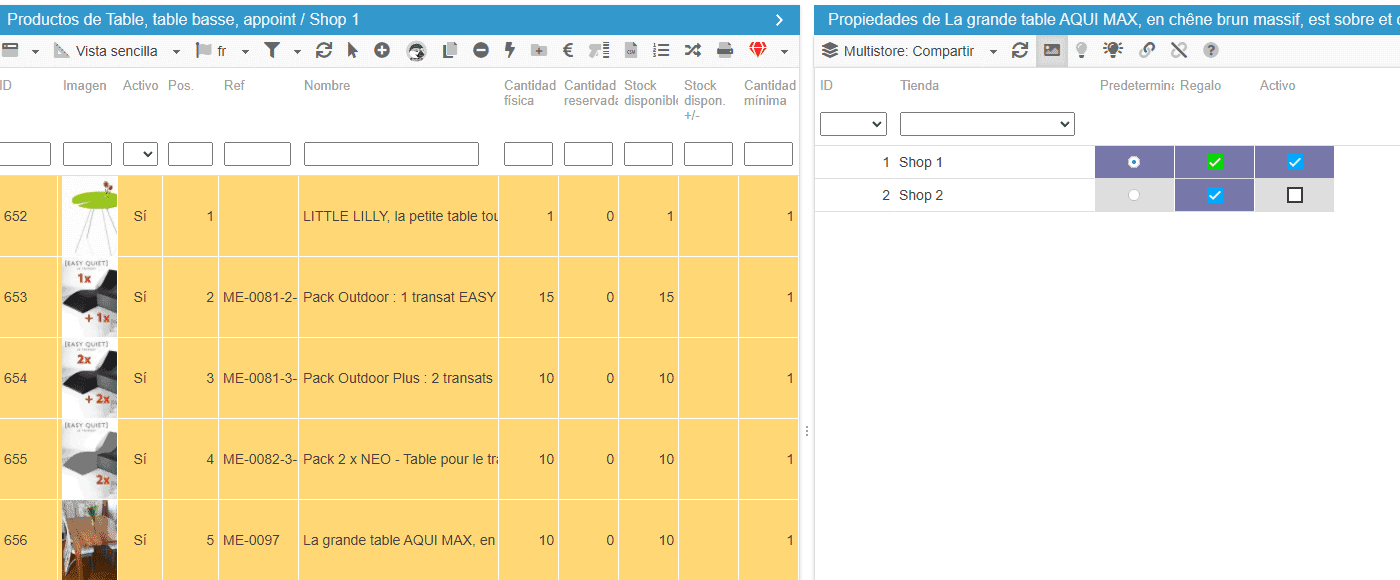
Task: Click the help question mark icon
Action: pos(1211,50)
